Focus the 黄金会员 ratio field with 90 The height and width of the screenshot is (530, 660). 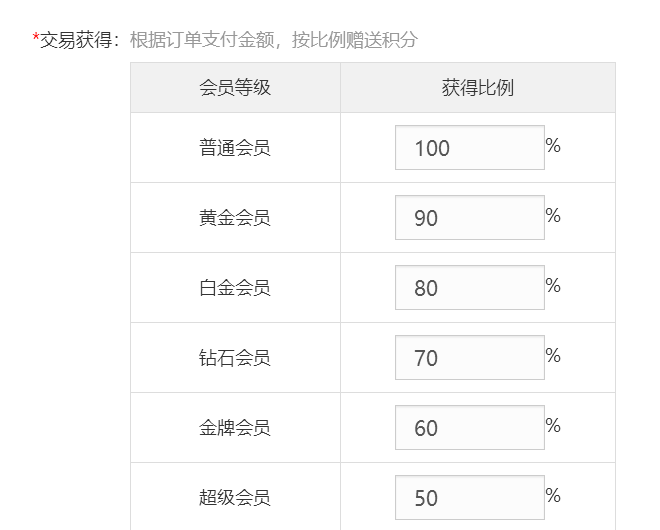469,218
